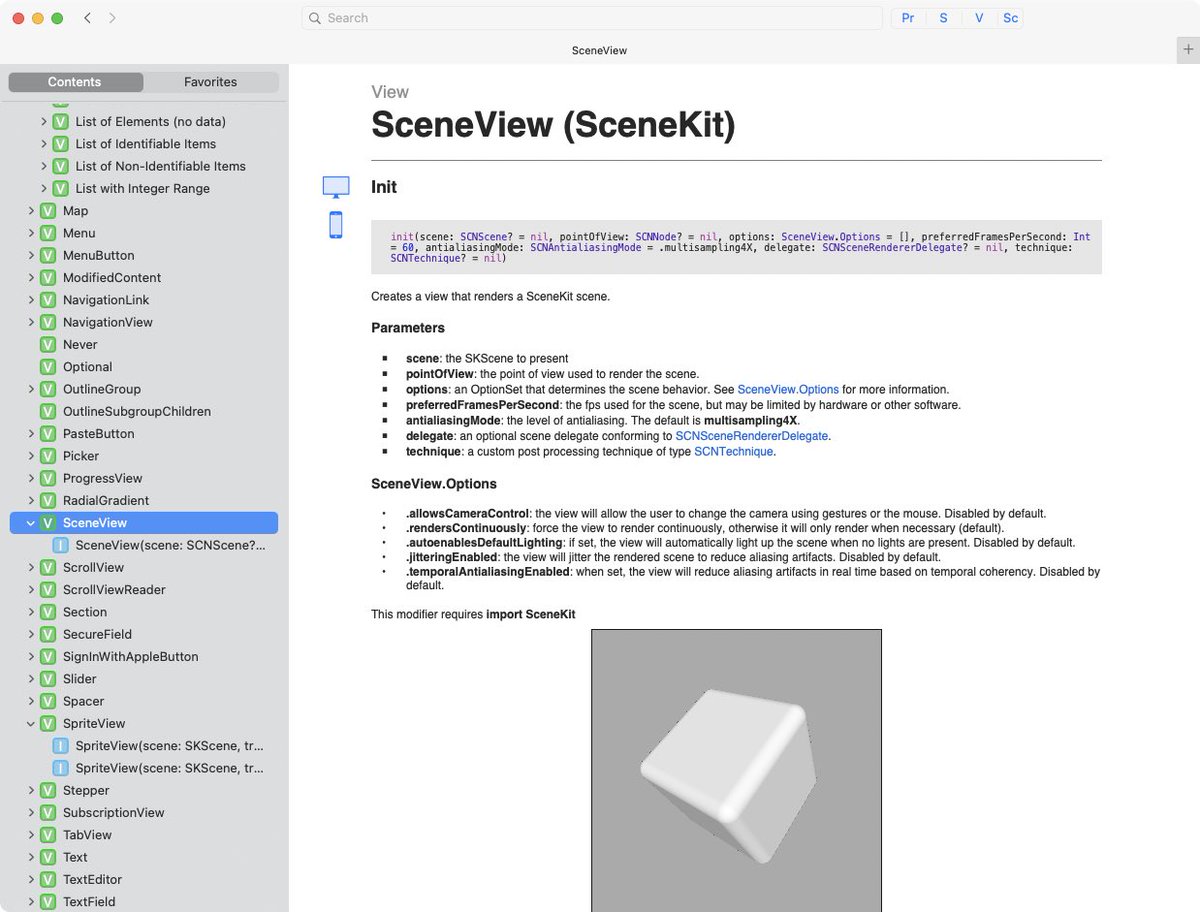Click the V icon beside OutlineSubgroupChildren
Viewport: 1200px width, 912px height.
click(x=47, y=411)
